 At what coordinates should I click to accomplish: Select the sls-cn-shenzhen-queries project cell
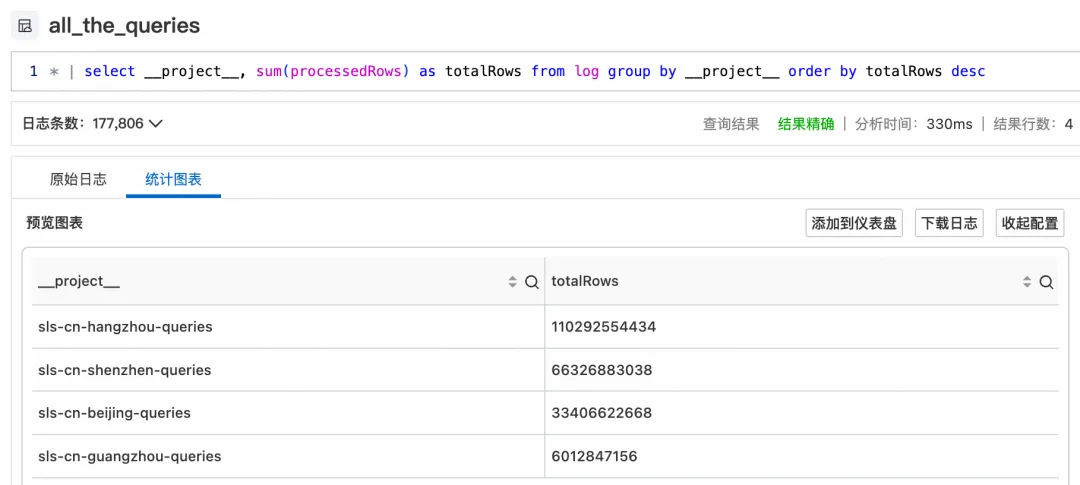click(125, 370)
